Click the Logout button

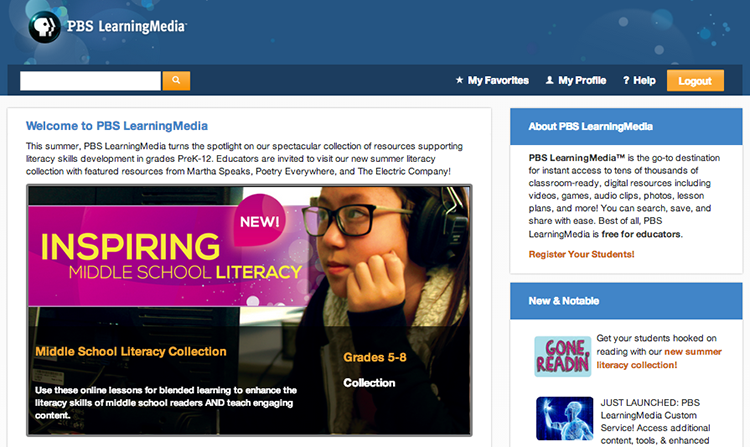695,81
